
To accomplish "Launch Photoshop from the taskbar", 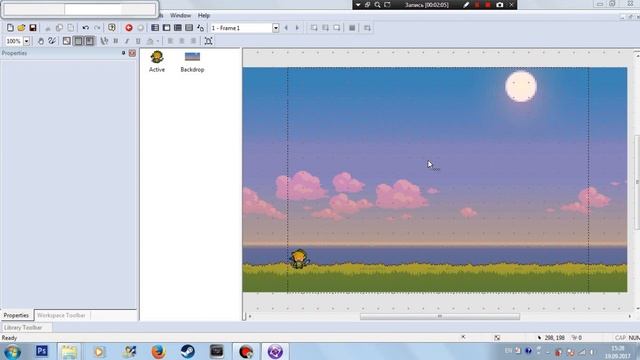I will 42,351.
